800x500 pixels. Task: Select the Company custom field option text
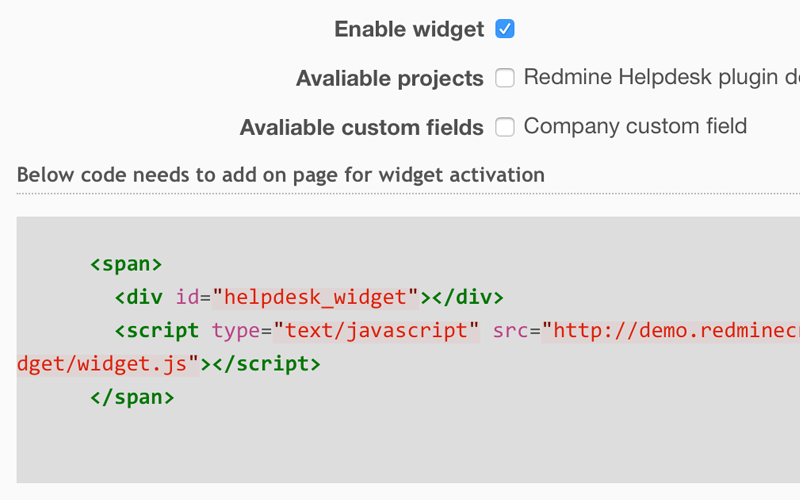pyautogui.click(x=635, y=126)
